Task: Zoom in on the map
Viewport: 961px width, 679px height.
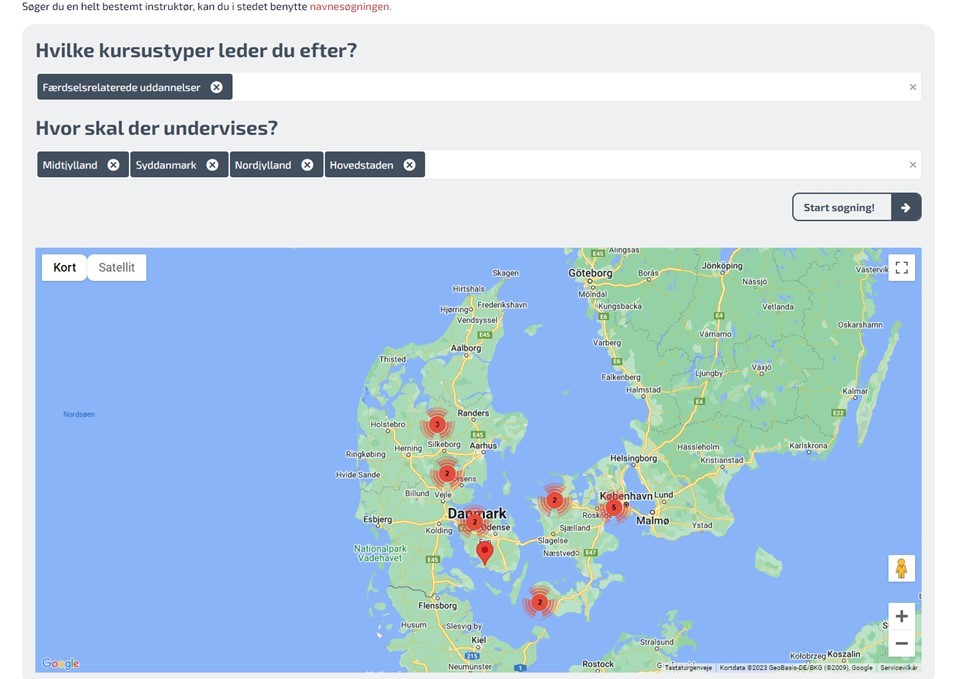Action: tap(902, 616)
